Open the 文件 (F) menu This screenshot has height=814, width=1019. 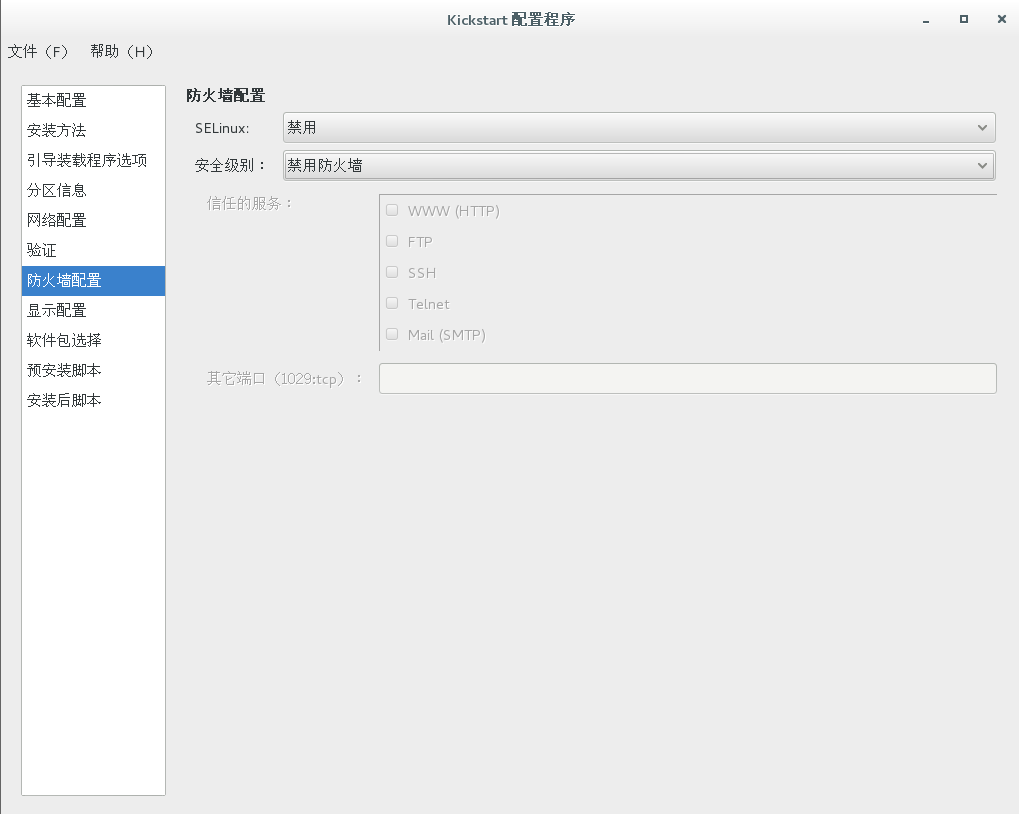[38, 51]
